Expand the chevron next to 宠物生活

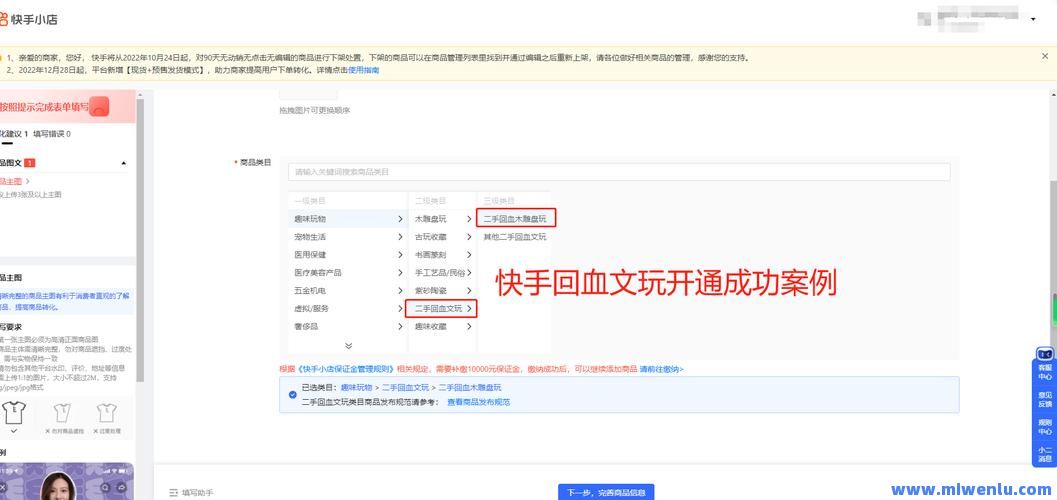(x=400, y=237)
